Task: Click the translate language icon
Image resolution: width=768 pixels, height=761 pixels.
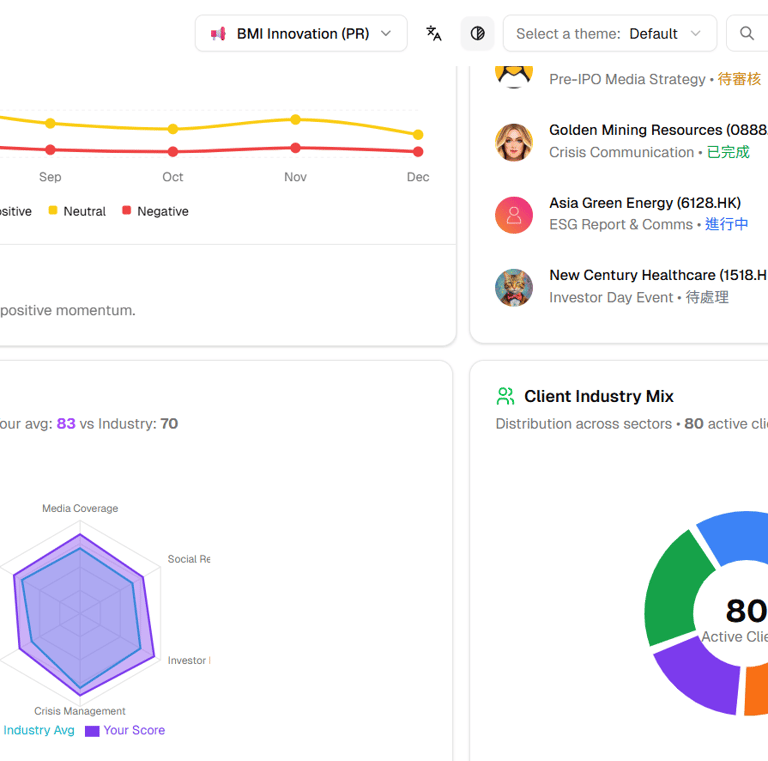Action: (434, 33)
